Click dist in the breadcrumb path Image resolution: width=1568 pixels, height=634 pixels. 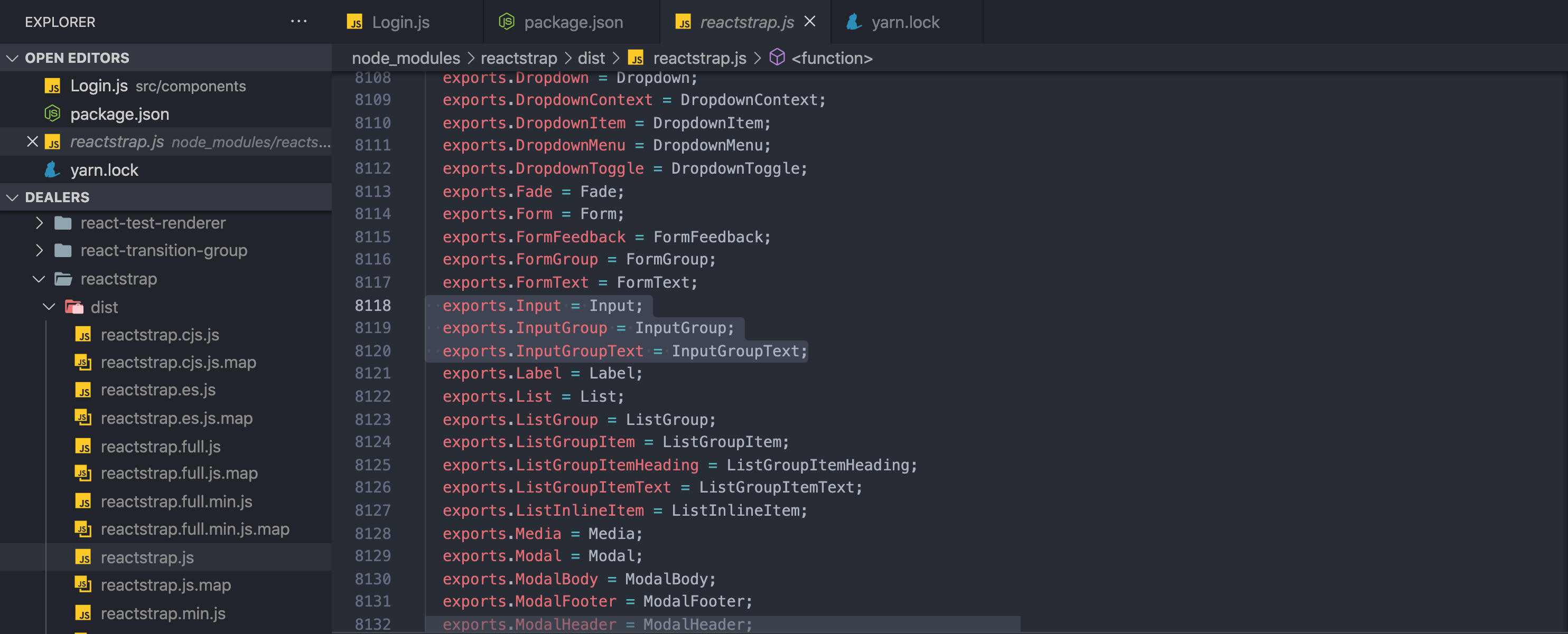pyautogui.click(x=591, y=58)
